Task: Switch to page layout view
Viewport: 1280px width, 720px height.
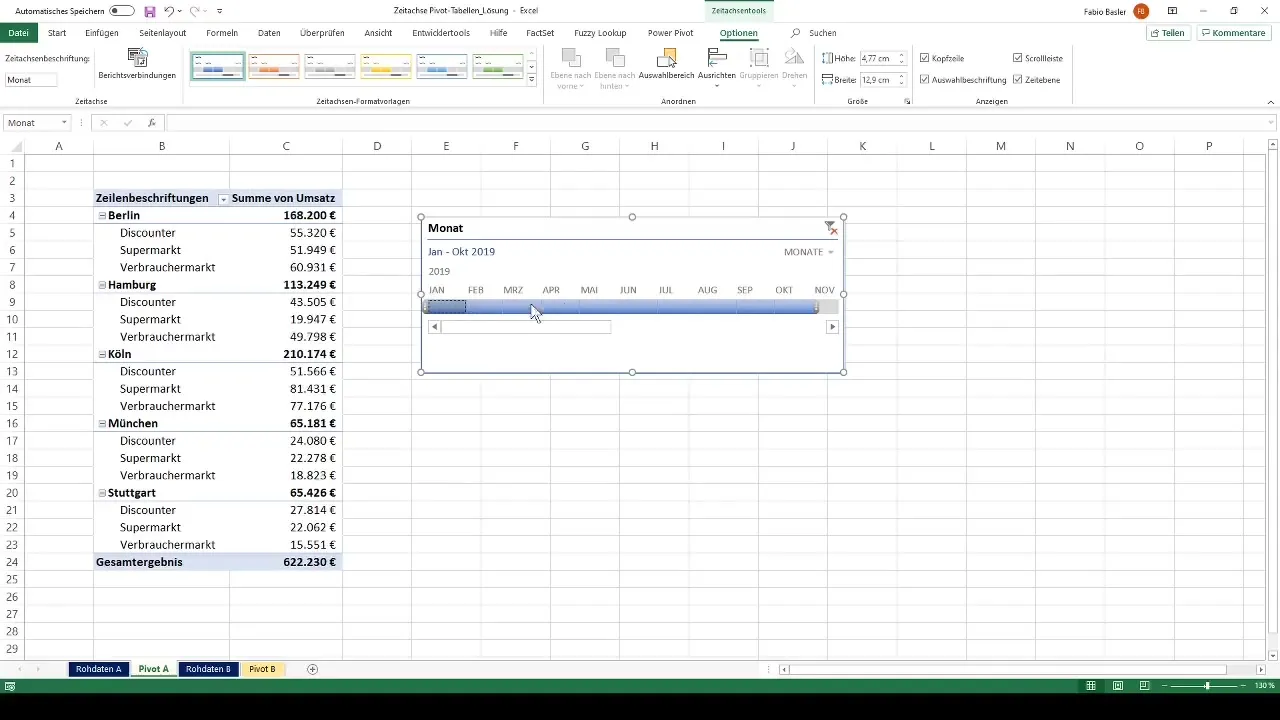Action: coord(1117,686)
